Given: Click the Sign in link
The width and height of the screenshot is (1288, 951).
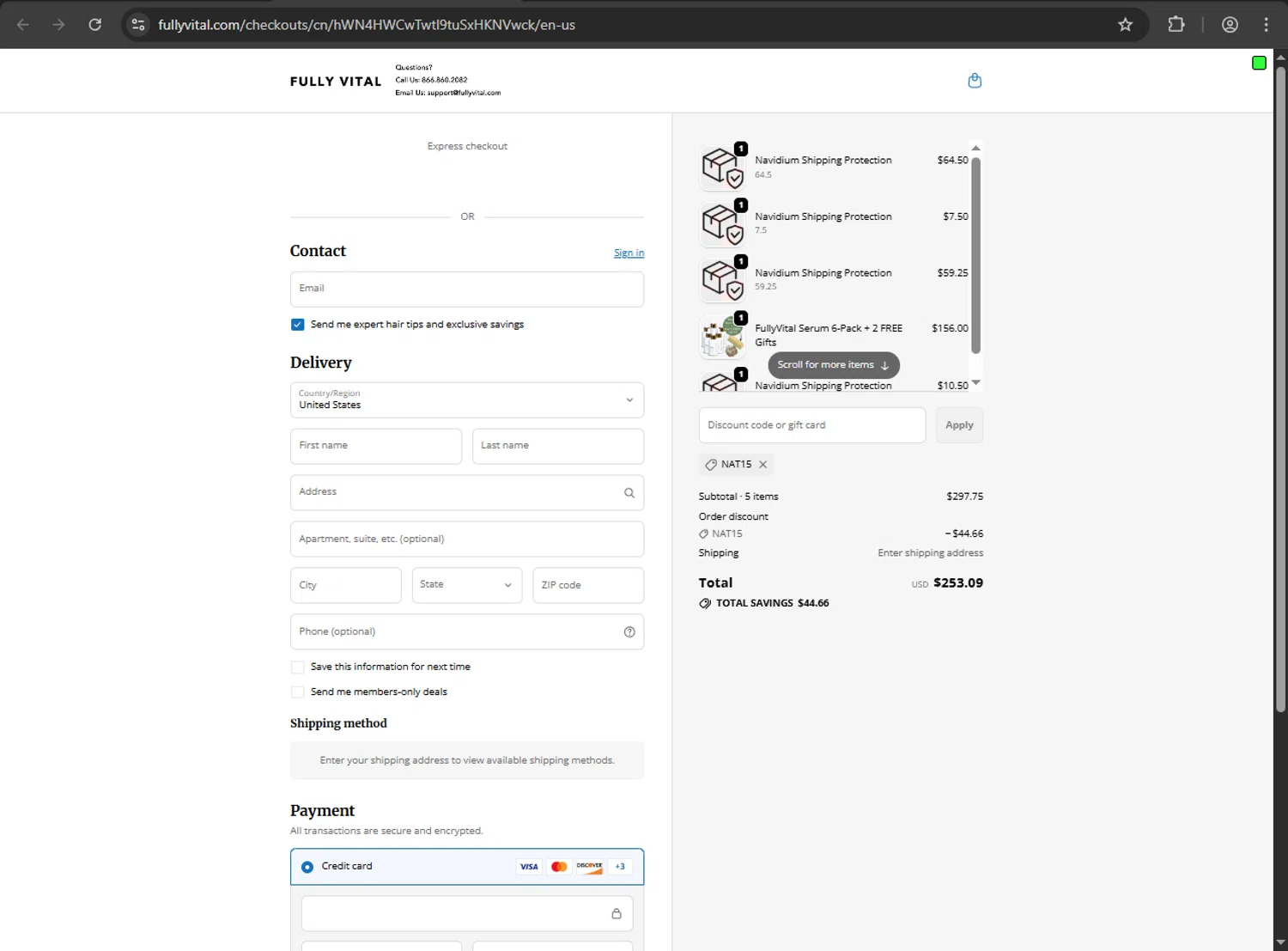Looking at the screenshot, I should pyautogui.click(x=629, y=253).
